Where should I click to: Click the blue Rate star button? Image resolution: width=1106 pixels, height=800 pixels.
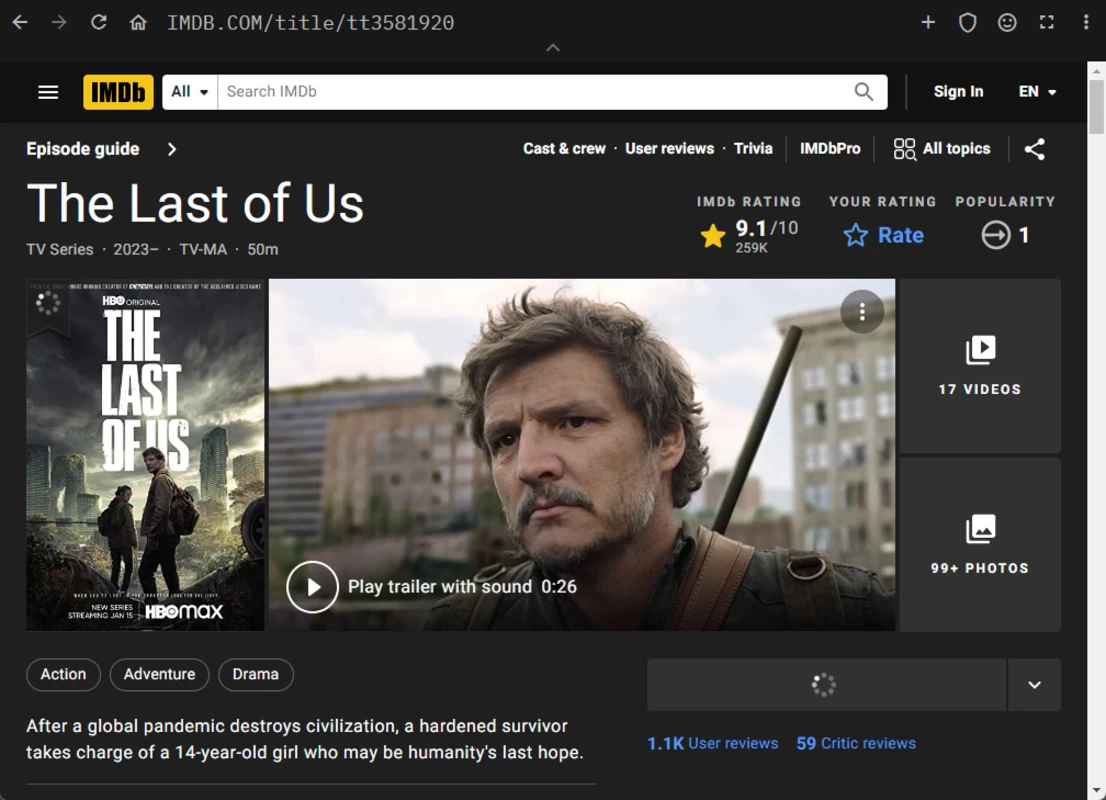(883, 235)
